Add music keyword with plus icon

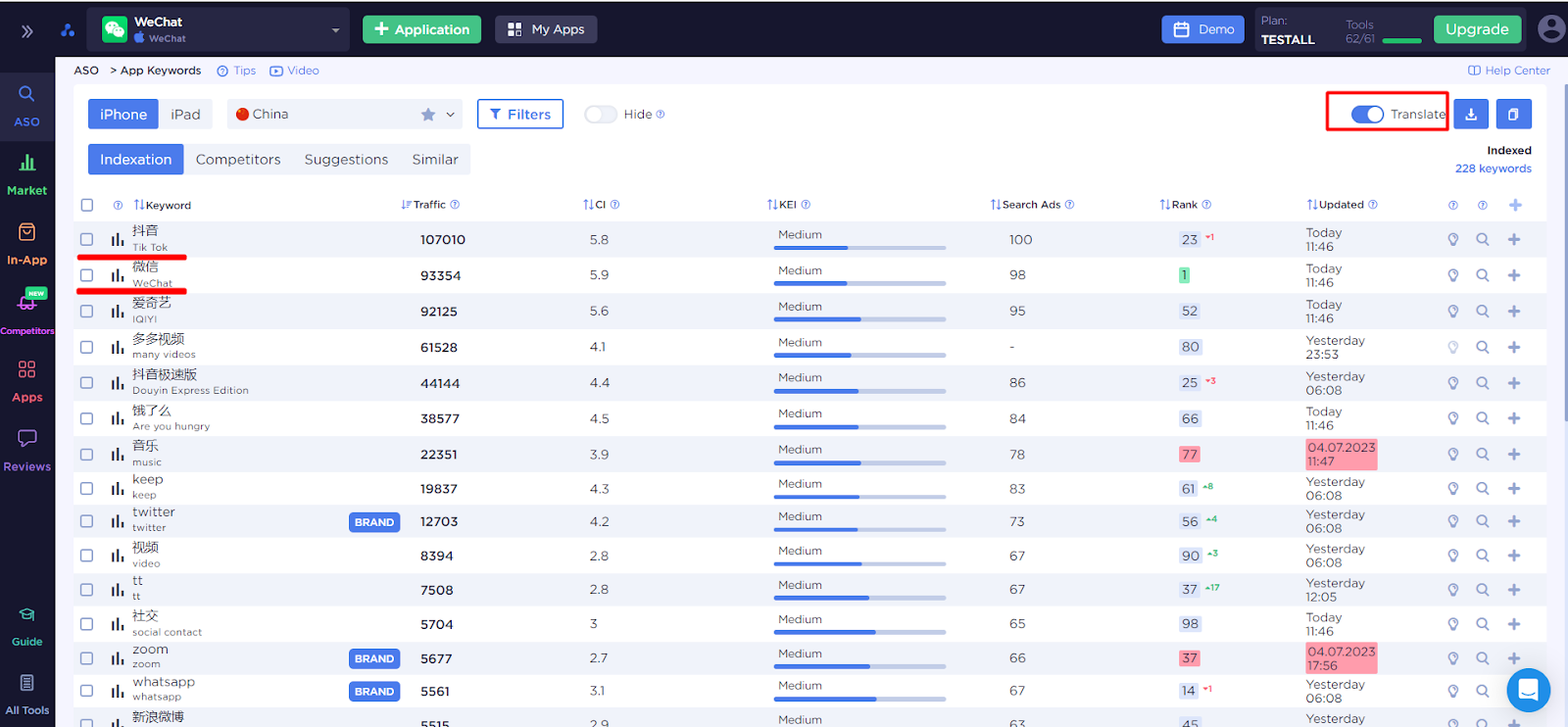click(x=1514, y=454)
